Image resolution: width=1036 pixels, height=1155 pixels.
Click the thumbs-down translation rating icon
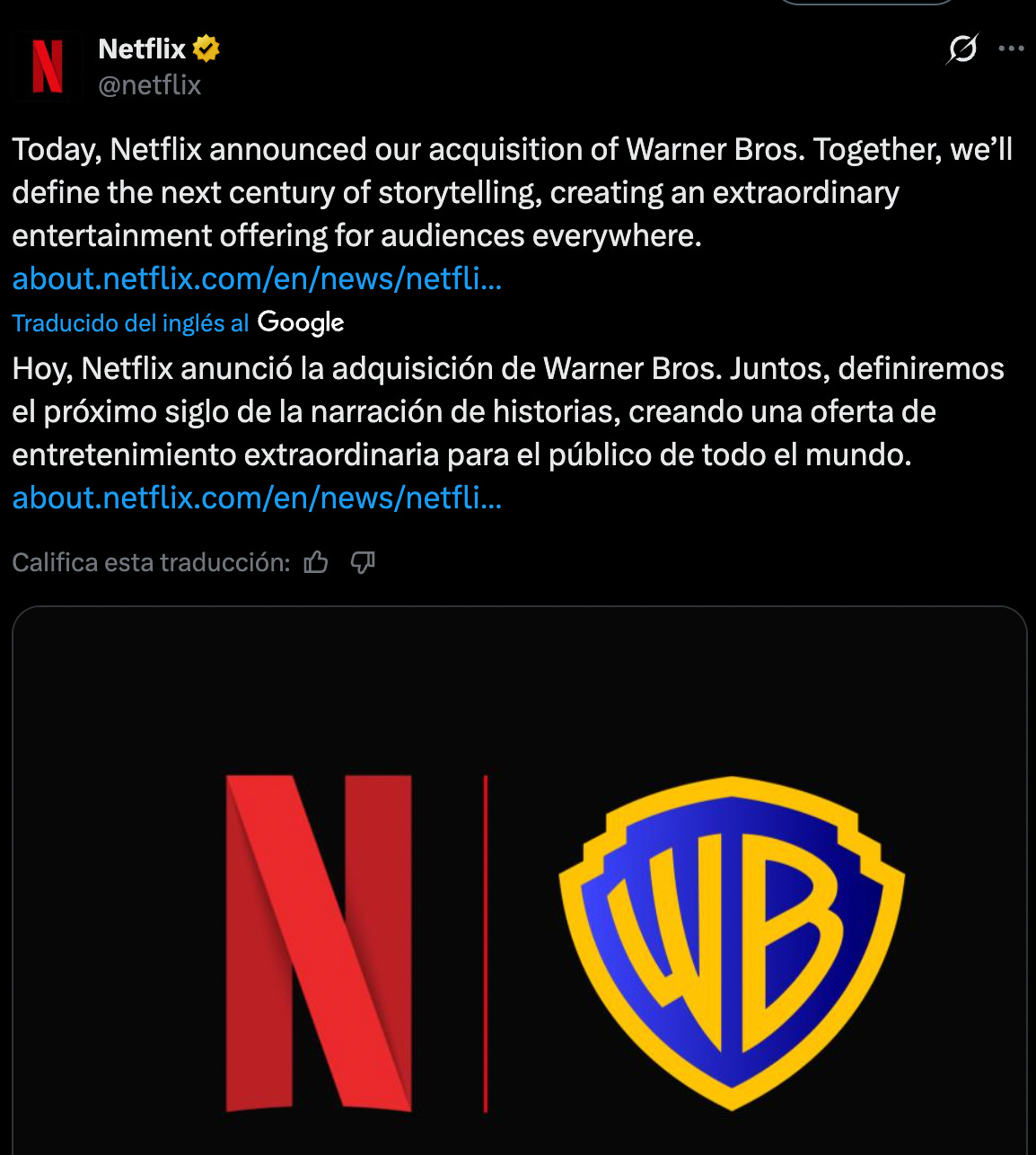tap(363, 562)
